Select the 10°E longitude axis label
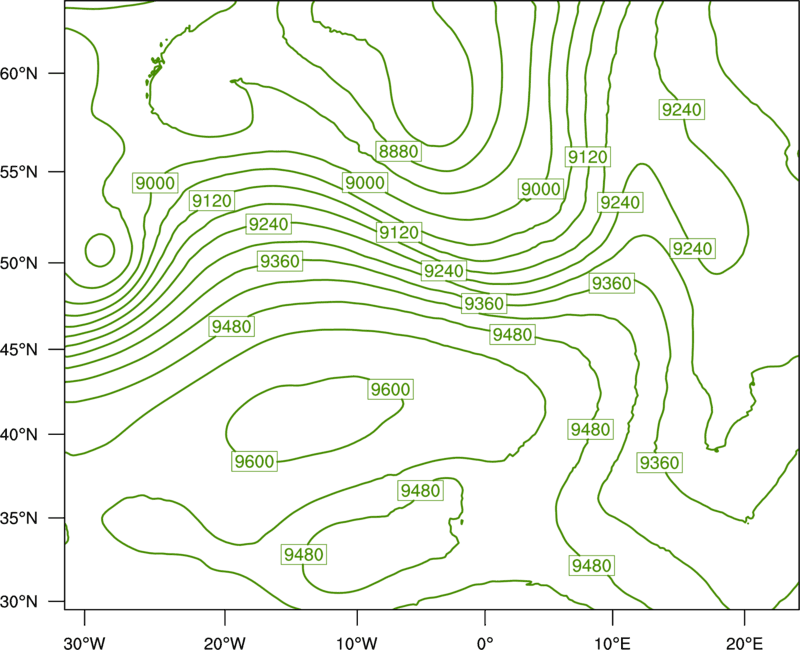This screenshot has width=800, height=650. 612,643
